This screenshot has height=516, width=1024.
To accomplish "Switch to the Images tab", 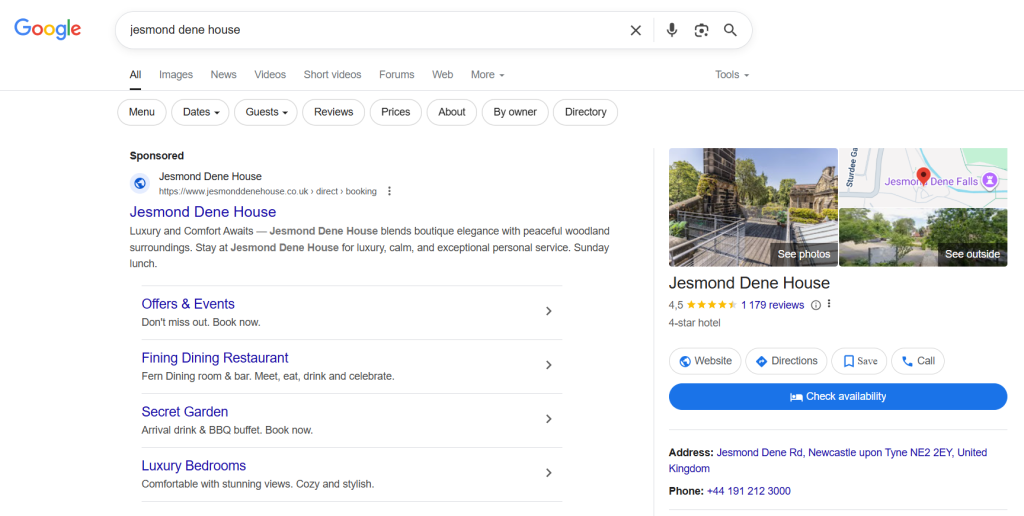I will click(x=176, y=74).
